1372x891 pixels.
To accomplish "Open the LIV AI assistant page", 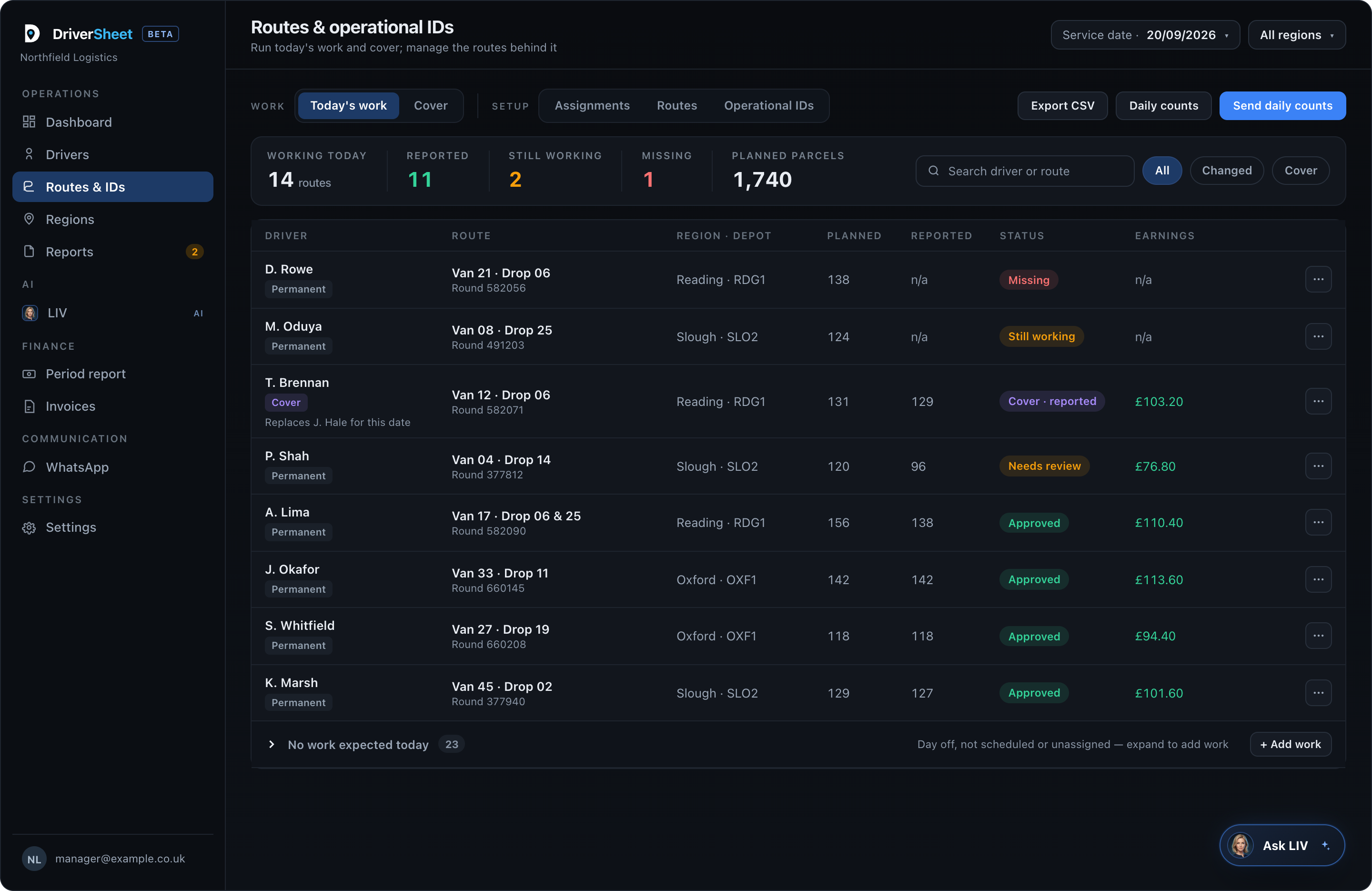I will tap(112, 313).
